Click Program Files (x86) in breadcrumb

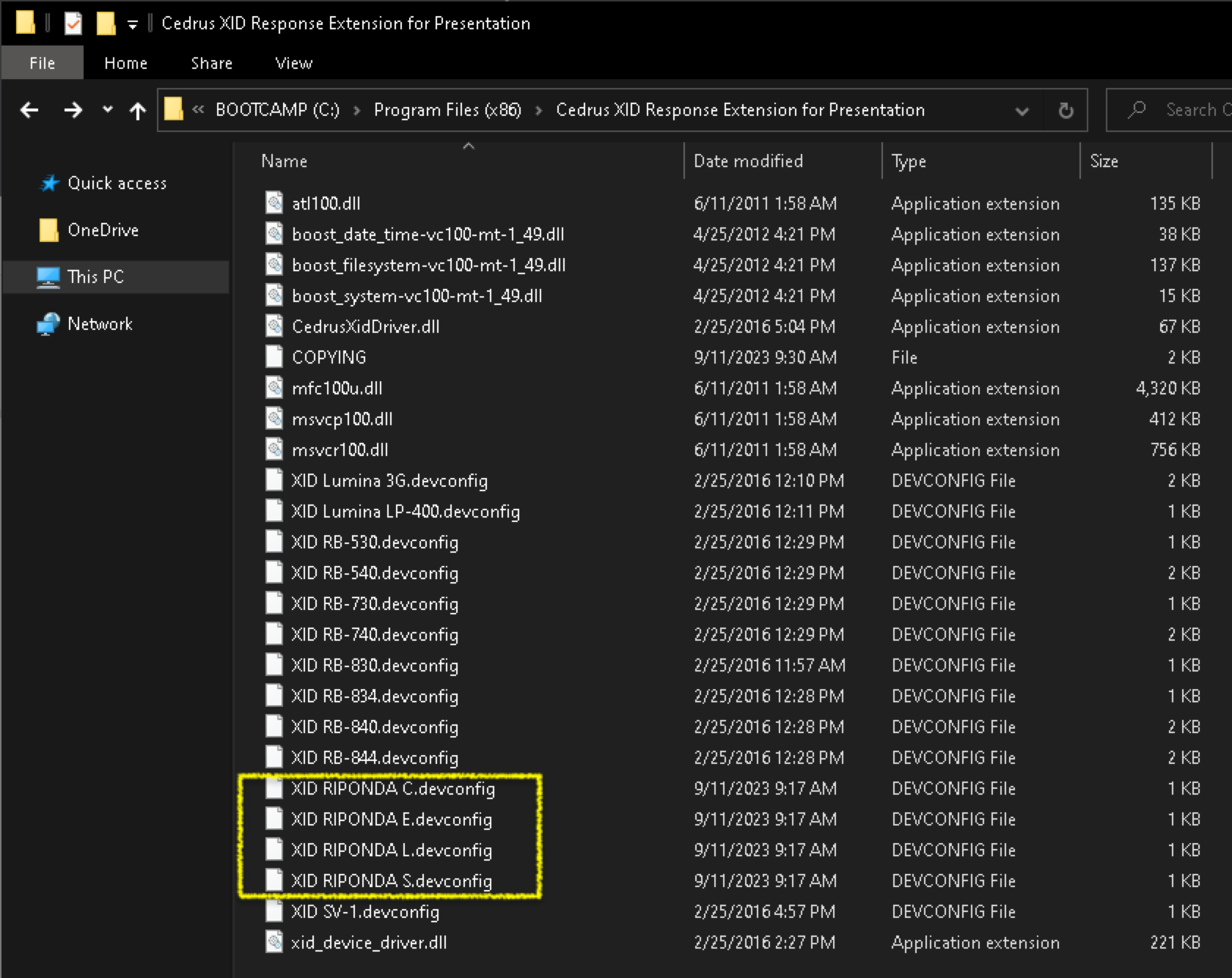click(x=447, y=110)
